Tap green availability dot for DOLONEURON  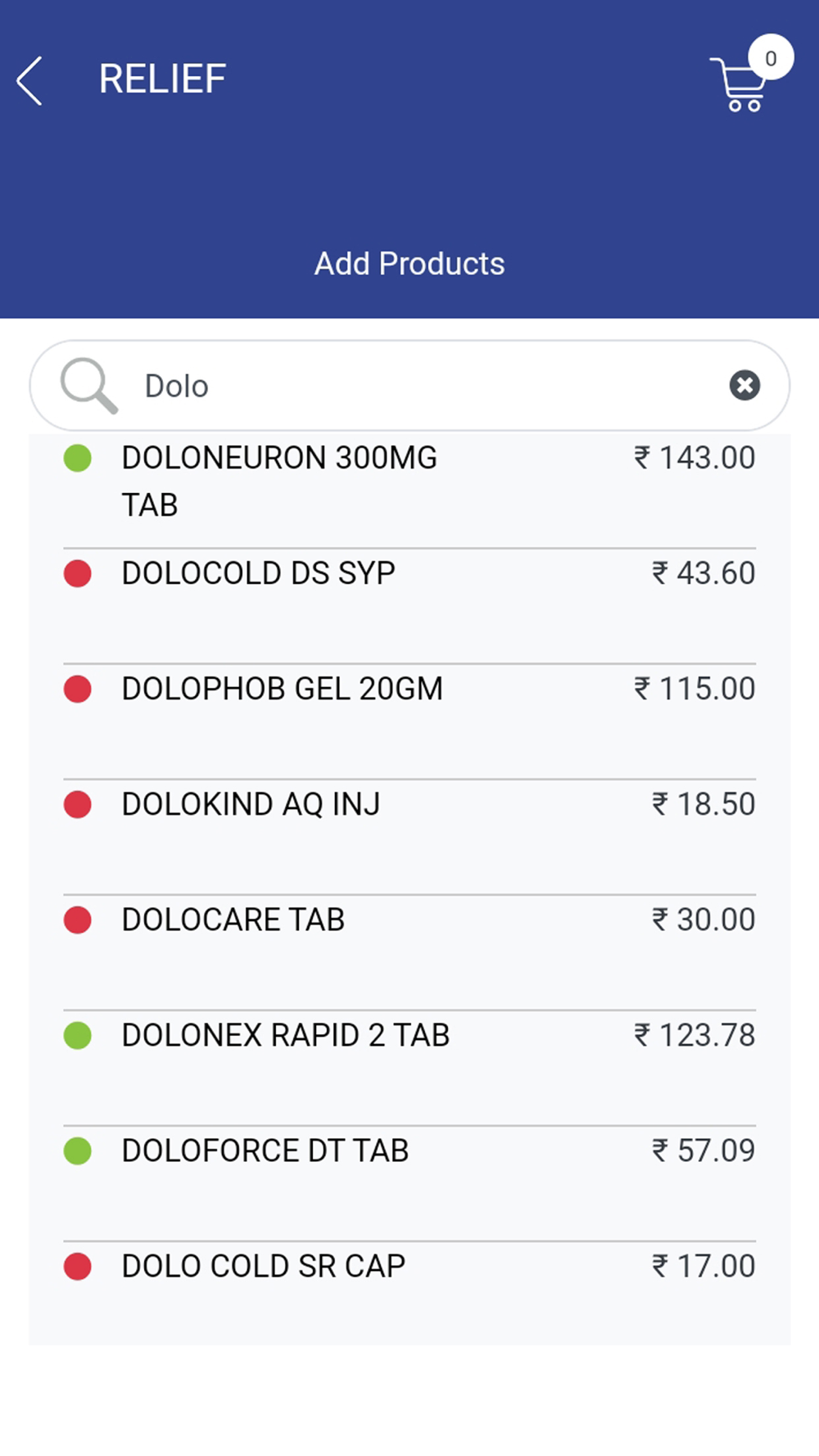78,458
